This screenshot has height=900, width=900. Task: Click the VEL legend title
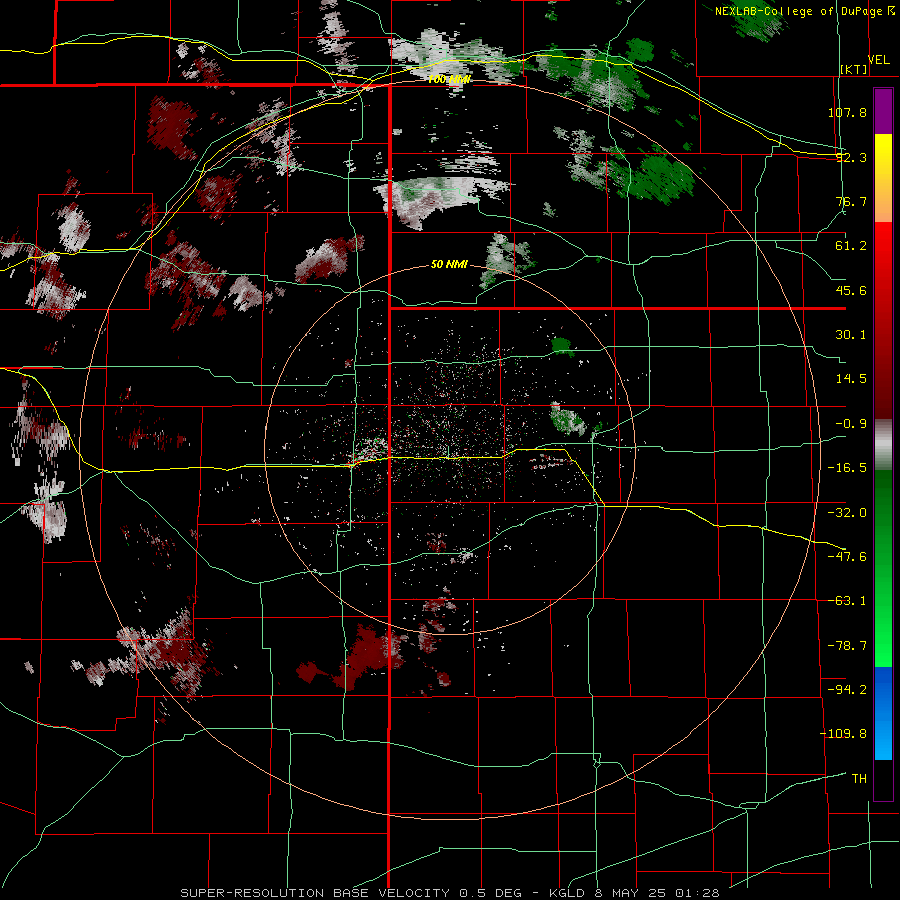click(878, 60)
